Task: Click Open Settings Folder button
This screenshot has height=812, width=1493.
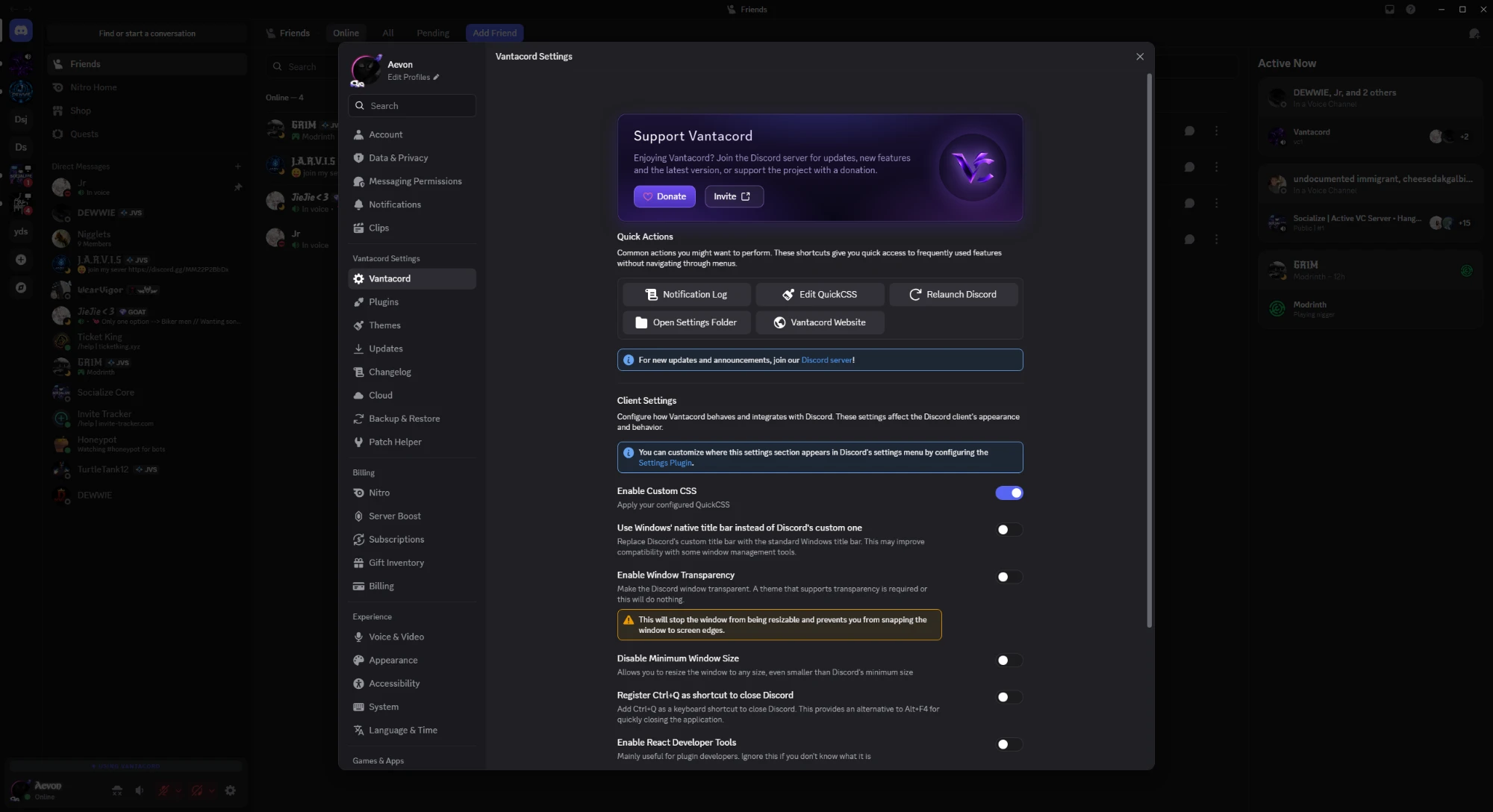Action: (687, 322)
